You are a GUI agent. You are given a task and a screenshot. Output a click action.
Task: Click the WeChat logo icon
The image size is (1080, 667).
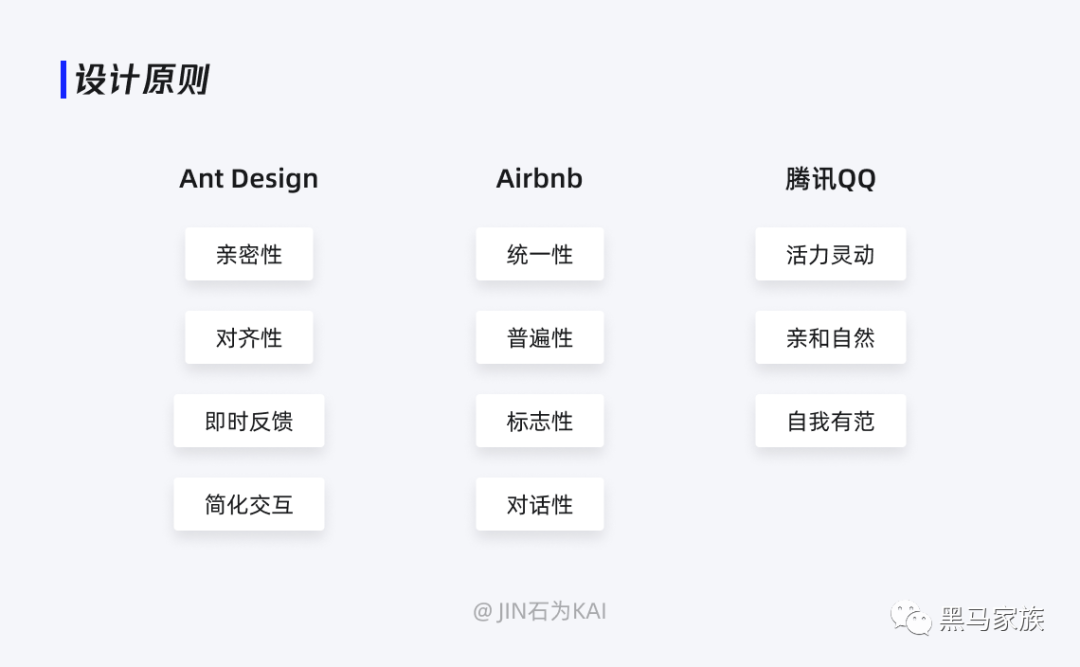coord(911,618)
